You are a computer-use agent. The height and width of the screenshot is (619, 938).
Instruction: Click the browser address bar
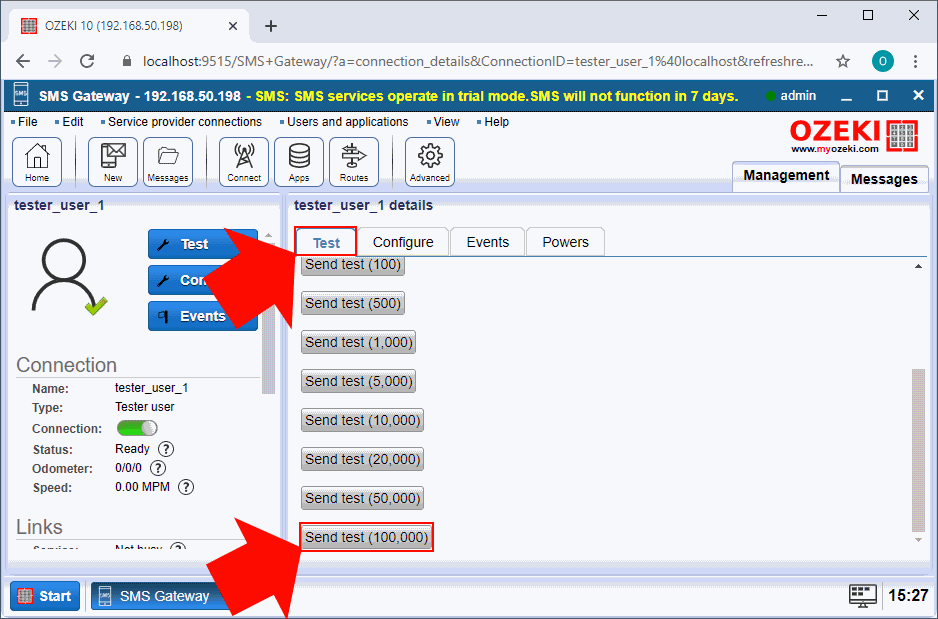coord(477,61)
